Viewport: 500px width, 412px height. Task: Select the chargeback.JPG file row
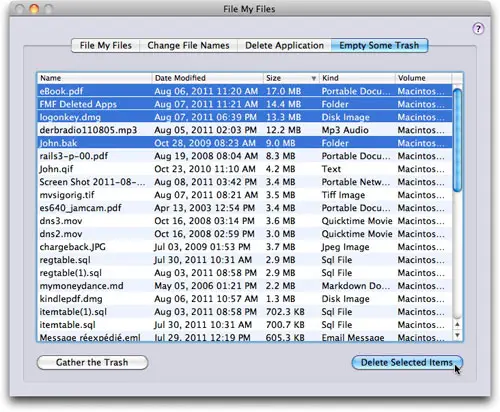click(x=245, y=247)
